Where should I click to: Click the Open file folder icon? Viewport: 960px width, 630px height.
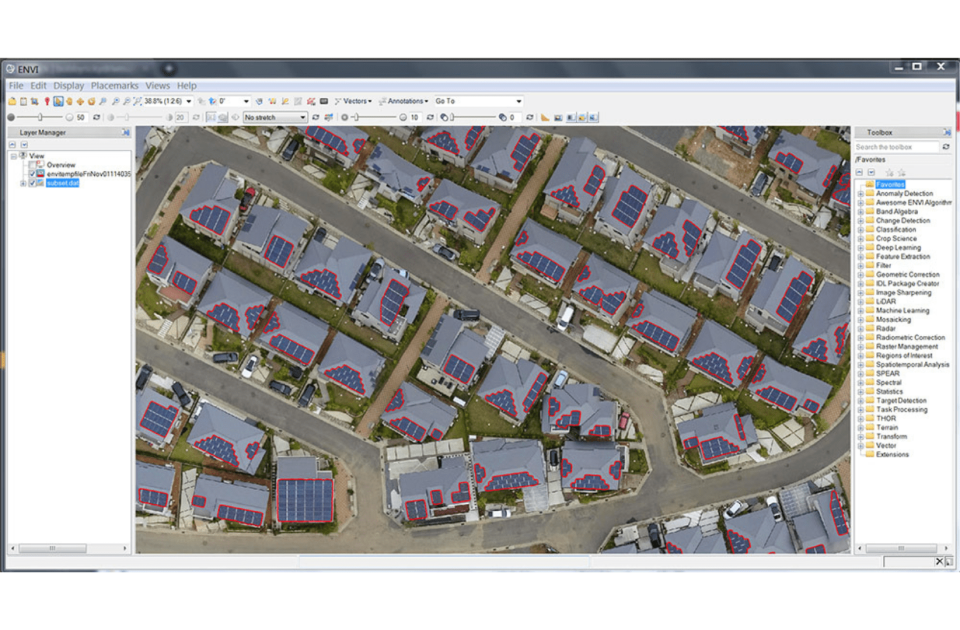pyautogui.click(x=12, y=101)
